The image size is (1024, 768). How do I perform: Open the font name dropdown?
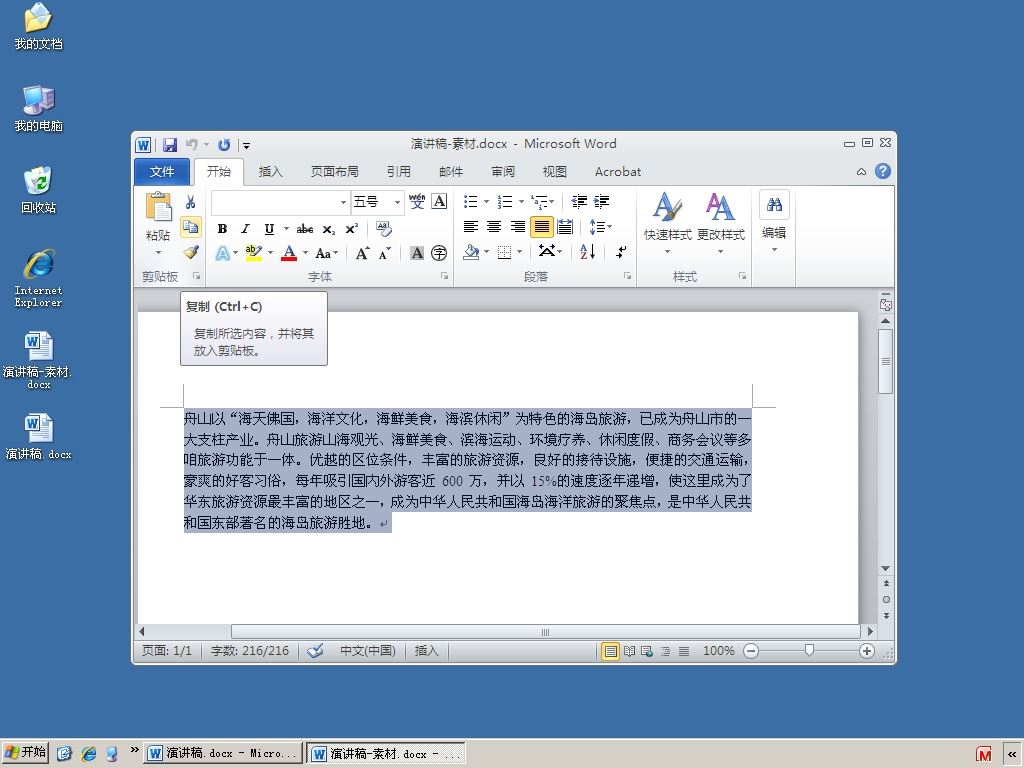coord(344,202)
